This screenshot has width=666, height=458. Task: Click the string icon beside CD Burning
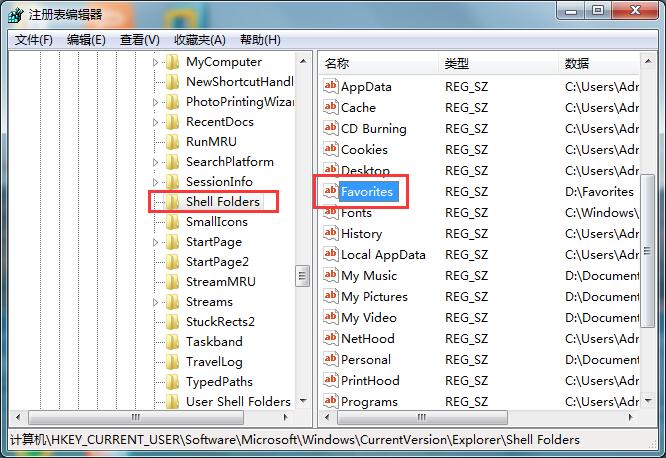point(331,129)
